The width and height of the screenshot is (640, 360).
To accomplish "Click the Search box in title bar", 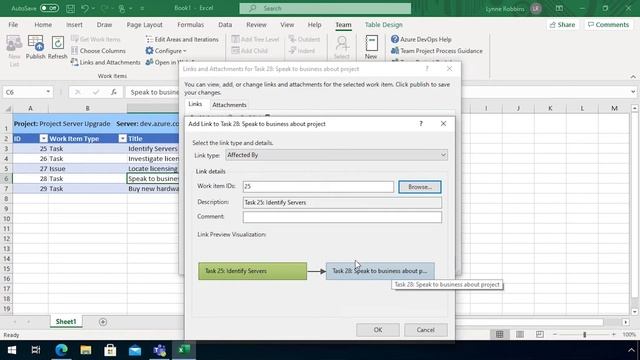I will point(325,8).
